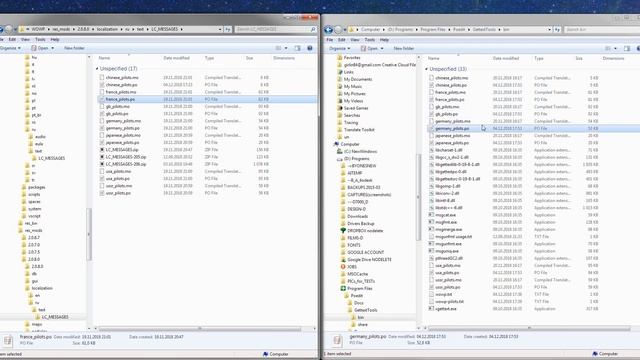Open view options dropdown arrow in LC_MESSAGES window
640x360 pixels.
pyautogui.click(x=286, y=48)
